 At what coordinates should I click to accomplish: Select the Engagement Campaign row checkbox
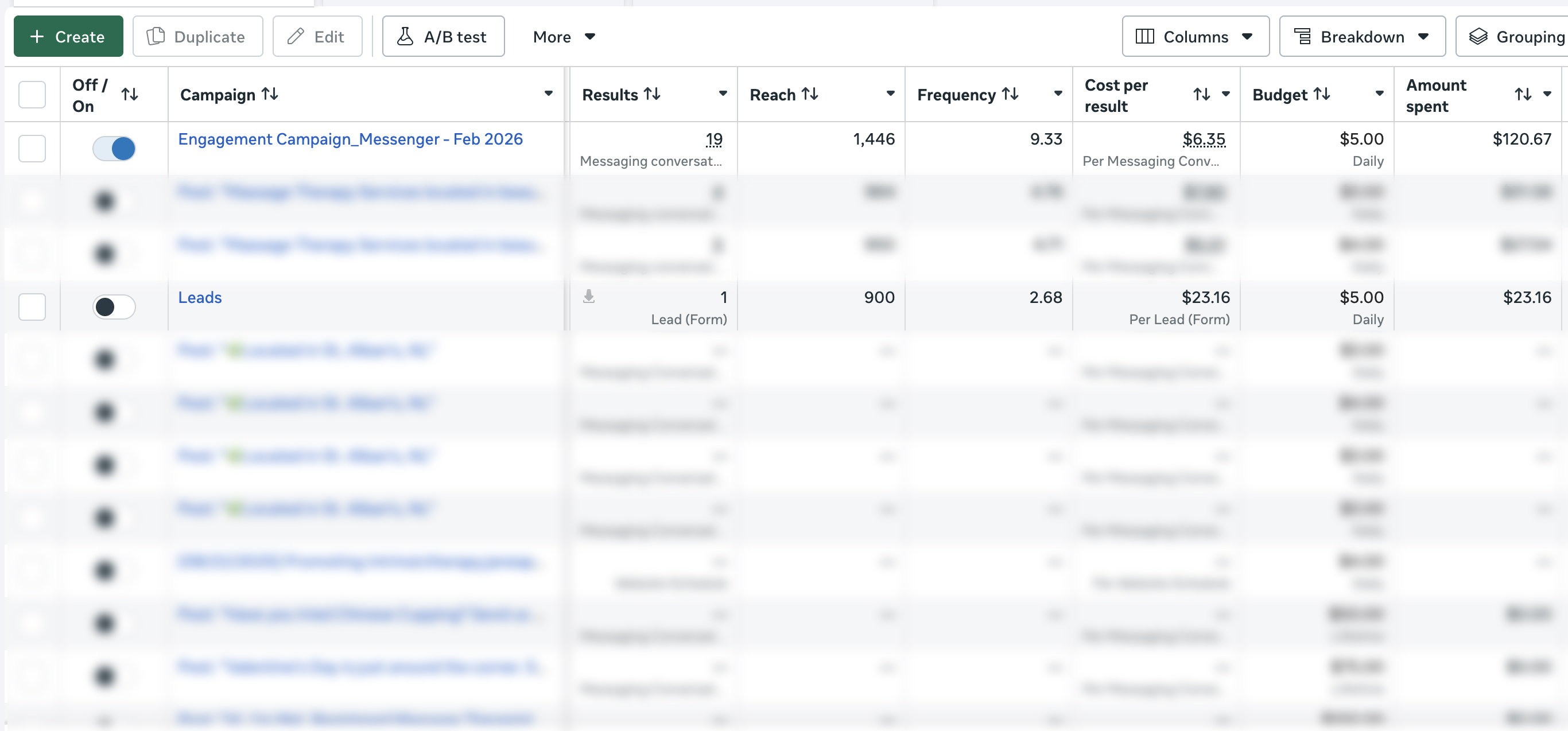click(32, 148)
